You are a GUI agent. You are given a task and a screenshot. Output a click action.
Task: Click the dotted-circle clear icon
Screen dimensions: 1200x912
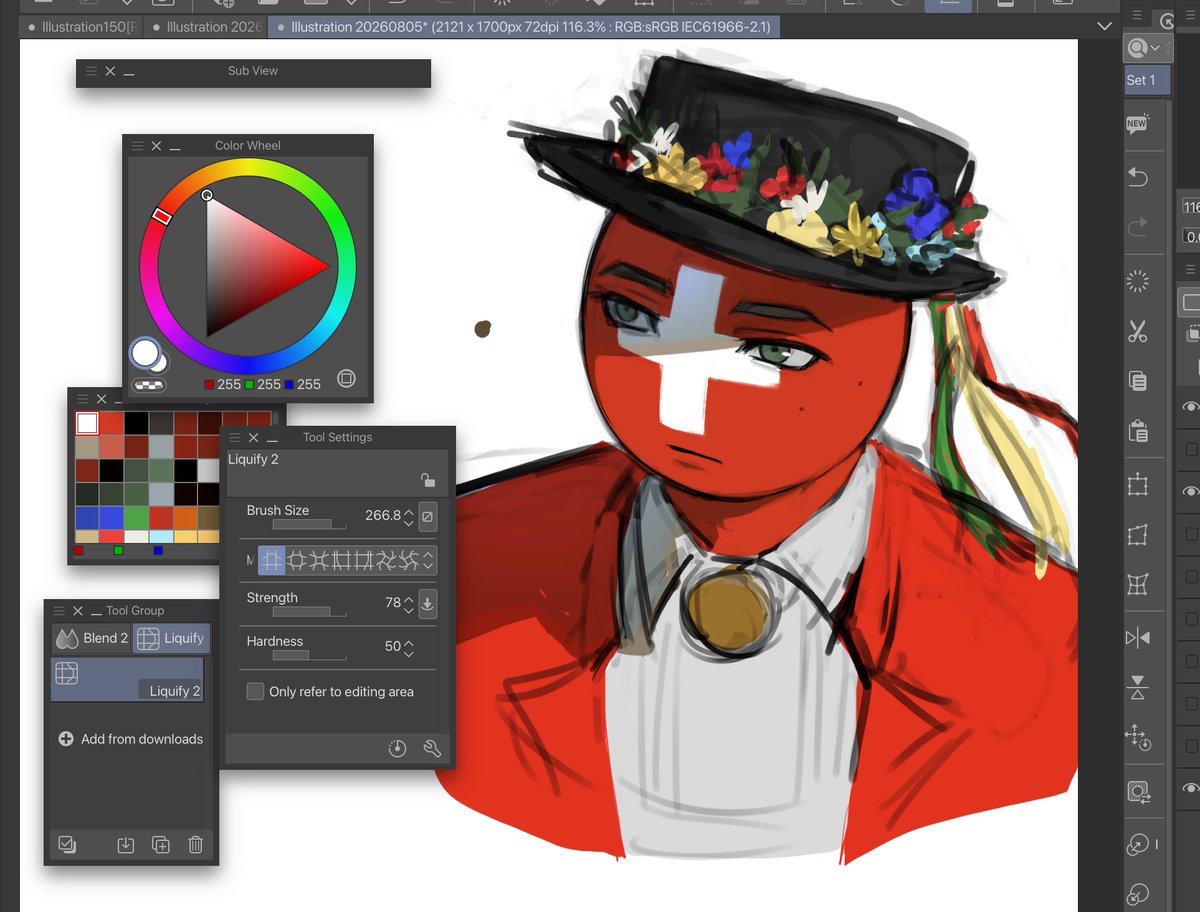[x=1137, y=281]
